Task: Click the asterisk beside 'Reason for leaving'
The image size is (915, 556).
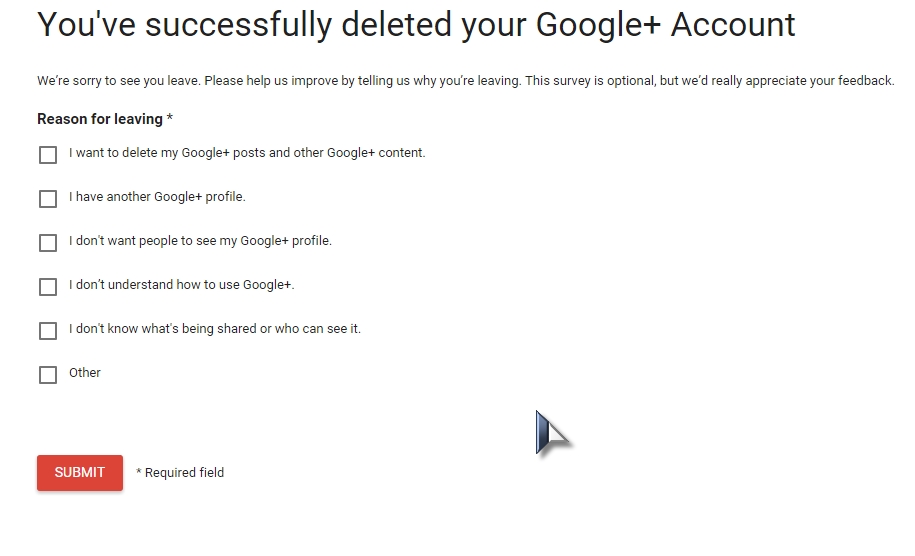Action: (x=170, y=117)
